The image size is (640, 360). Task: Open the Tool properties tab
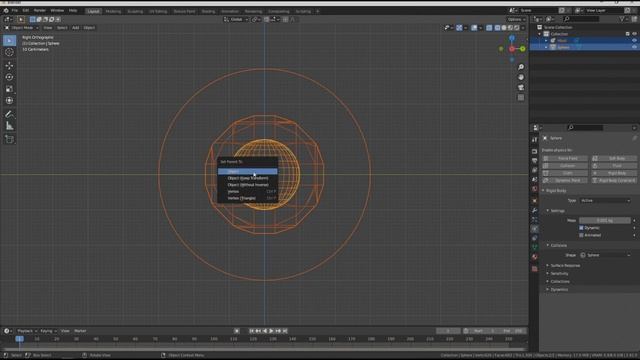point(534,140)
